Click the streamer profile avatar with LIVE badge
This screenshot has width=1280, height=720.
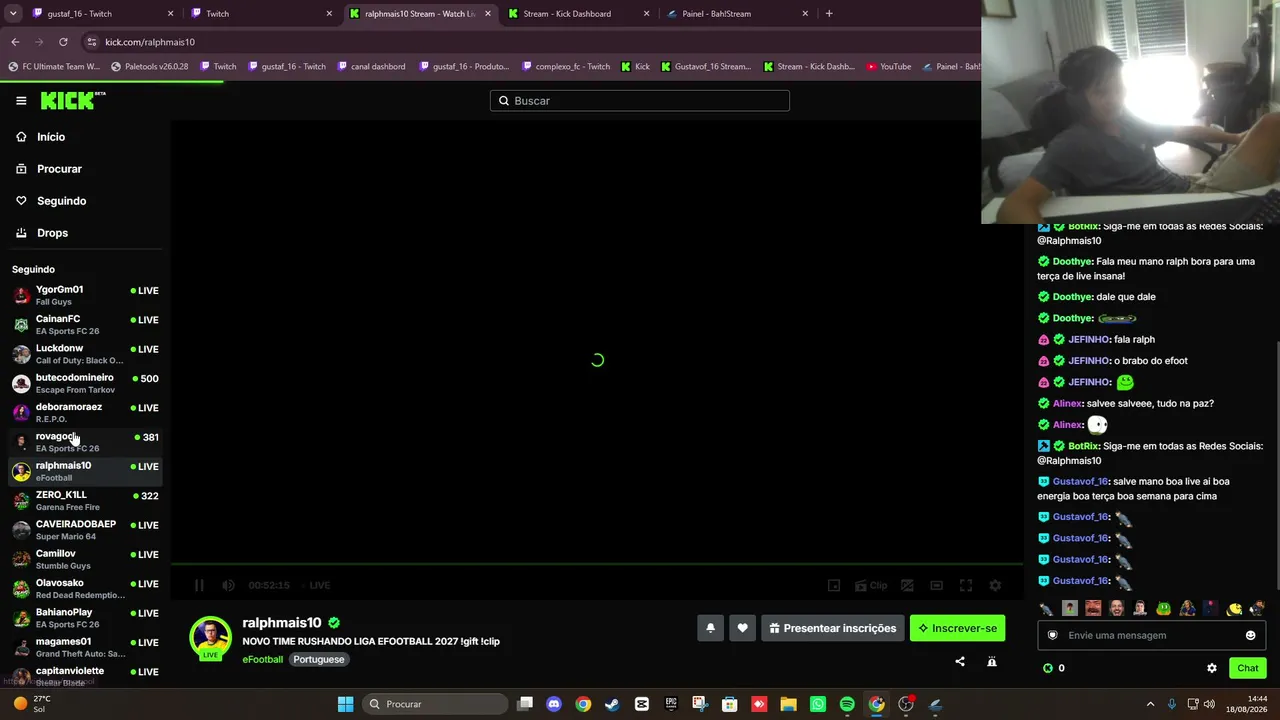point(210,639)
